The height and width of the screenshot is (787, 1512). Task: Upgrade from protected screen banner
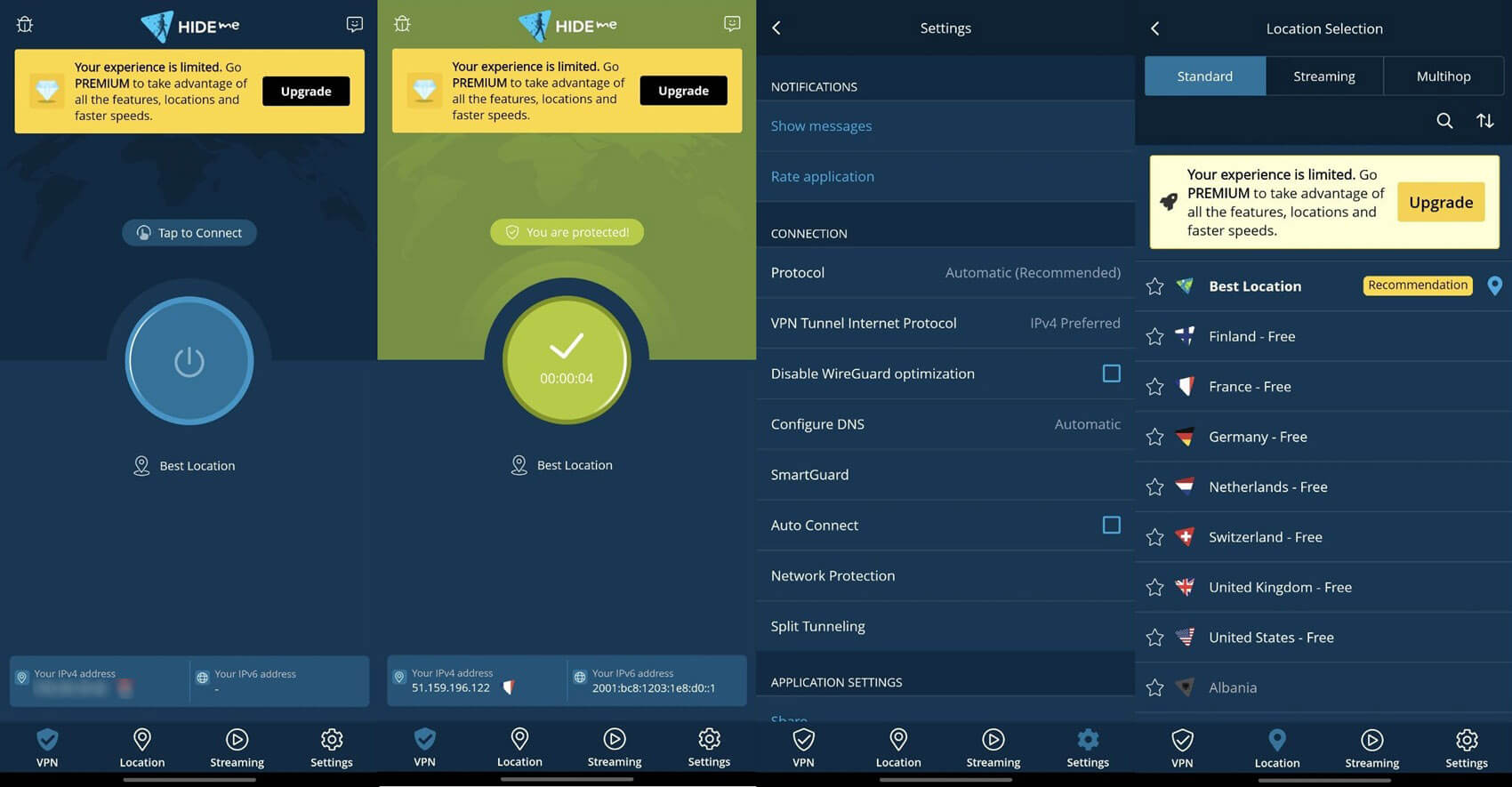683,91
